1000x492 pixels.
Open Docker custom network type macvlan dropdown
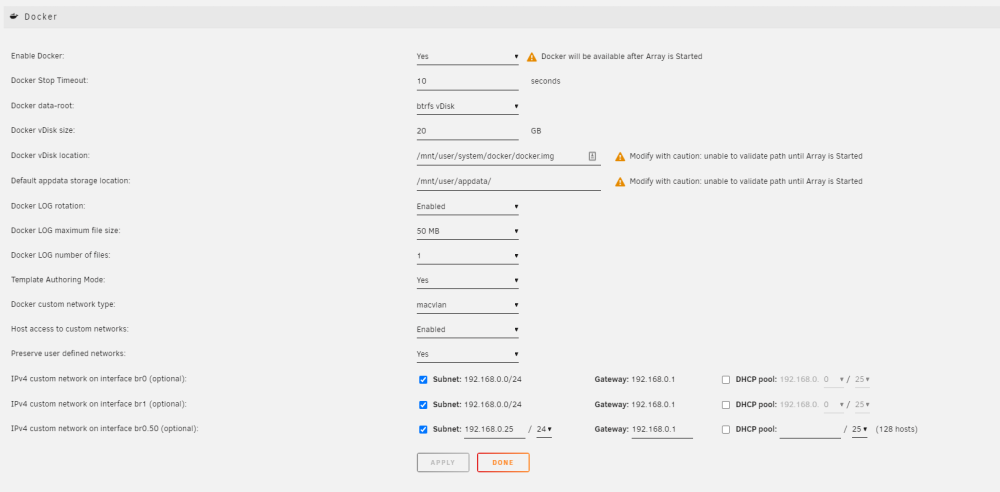(x=467, y=304)
